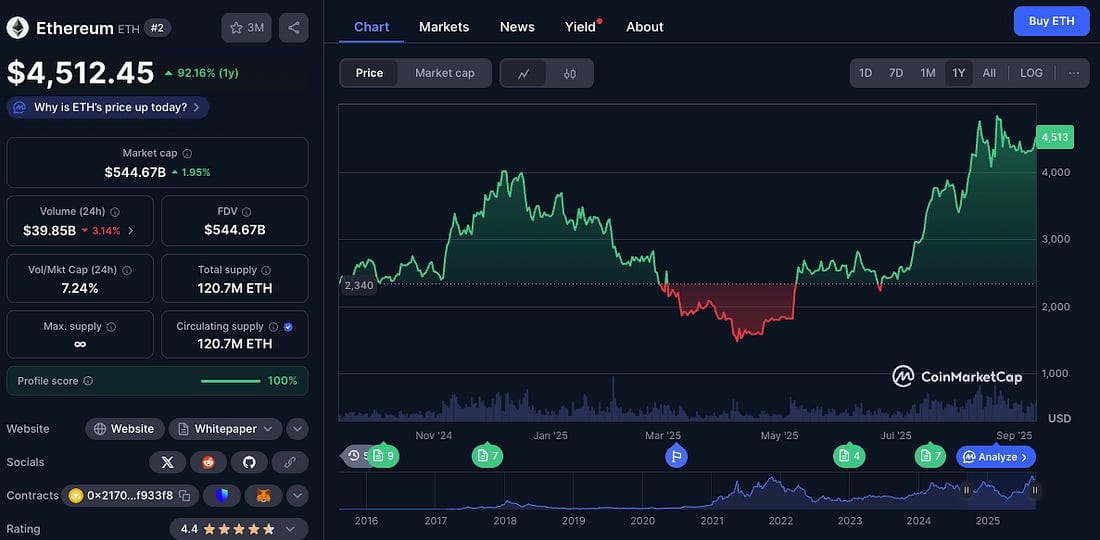Switch to line chart view
This screenshot has width=1100, height=540.
pos(523,74)
